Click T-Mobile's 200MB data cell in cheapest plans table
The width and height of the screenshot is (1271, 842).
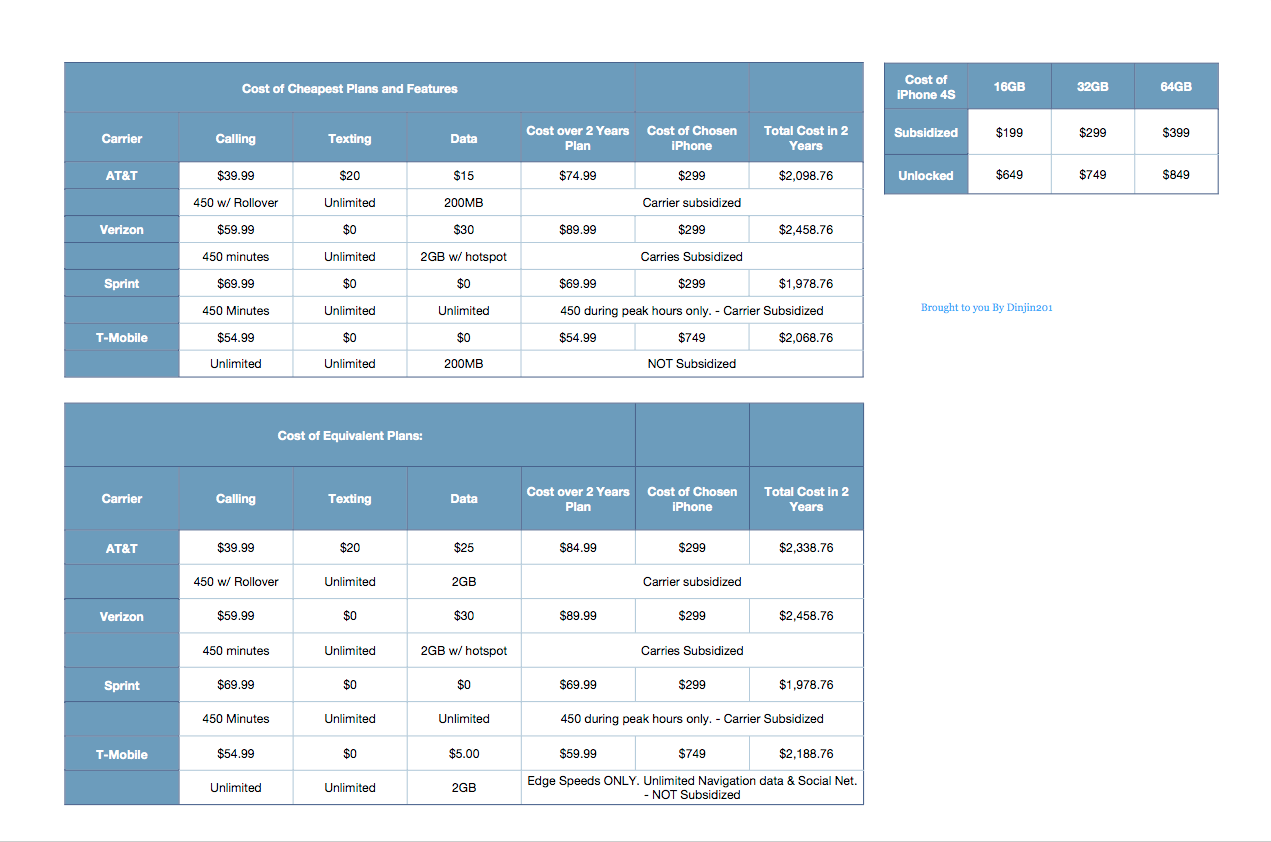point(464,364)
